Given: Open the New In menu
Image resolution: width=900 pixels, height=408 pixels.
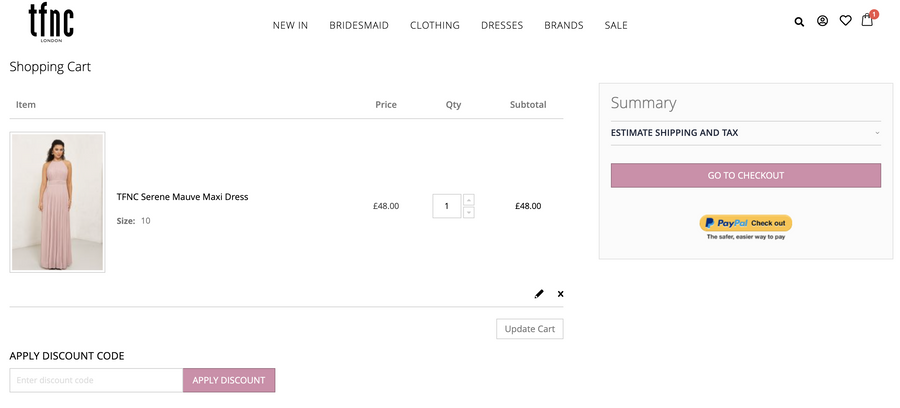Looking at the screenshot, I should [x=290, y=25].
